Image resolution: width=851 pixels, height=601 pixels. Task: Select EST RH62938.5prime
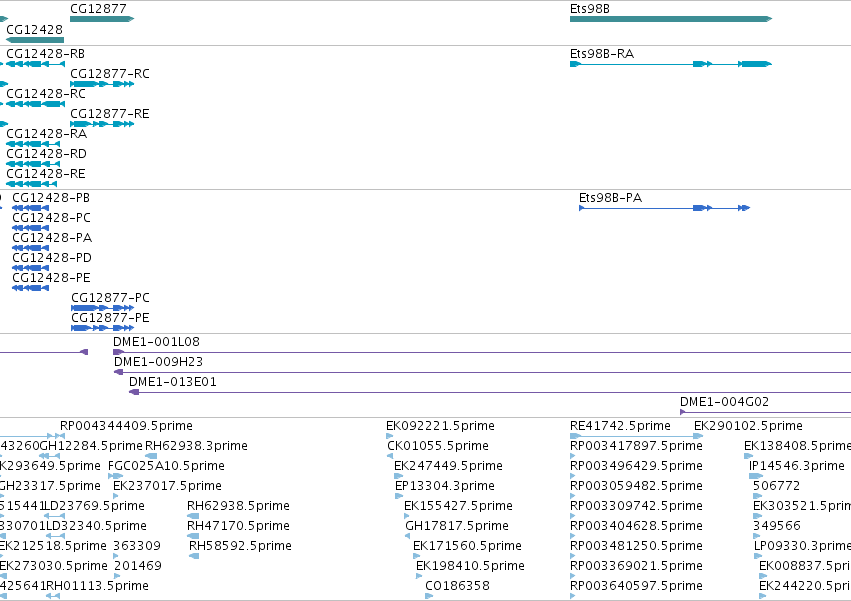238,506
